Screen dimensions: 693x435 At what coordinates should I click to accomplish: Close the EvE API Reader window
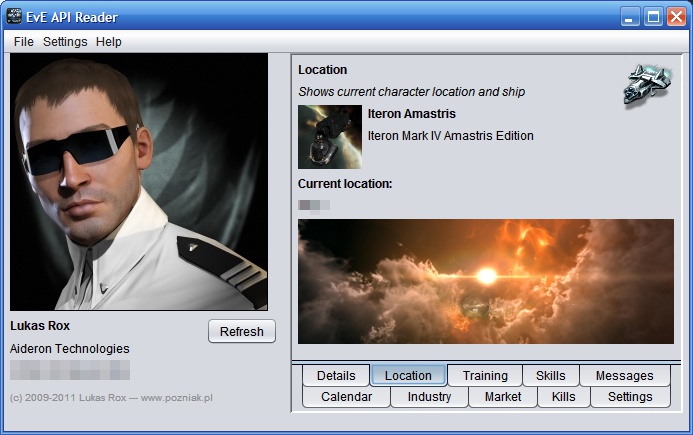(x=677, y=17)
